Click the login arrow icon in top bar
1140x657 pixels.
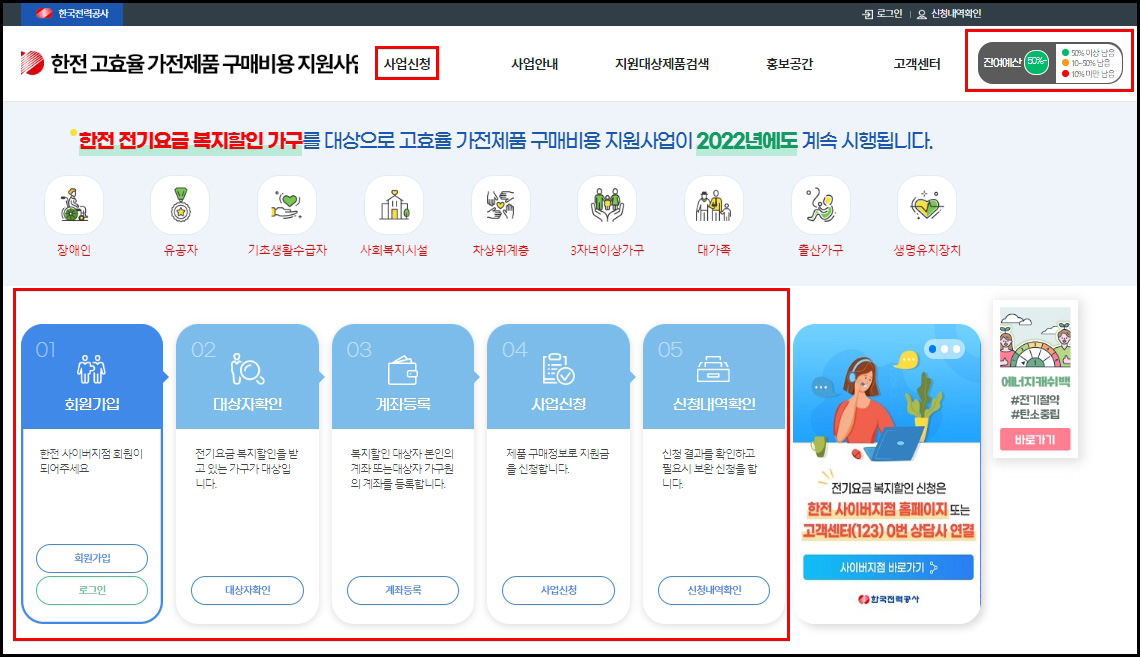point(867,14)
